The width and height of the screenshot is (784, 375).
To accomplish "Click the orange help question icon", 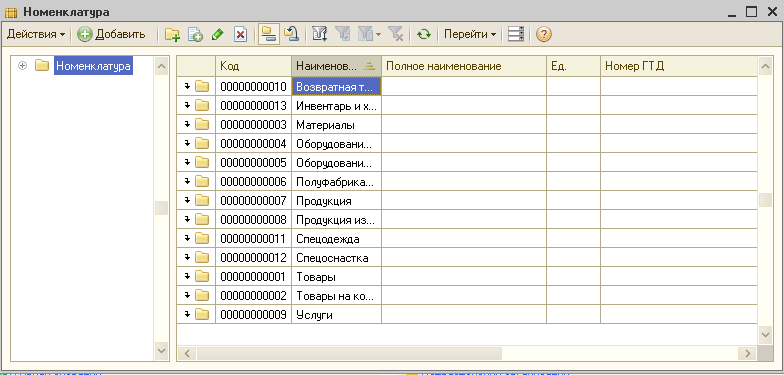I will pyautogui.click(x=544, y=34).
